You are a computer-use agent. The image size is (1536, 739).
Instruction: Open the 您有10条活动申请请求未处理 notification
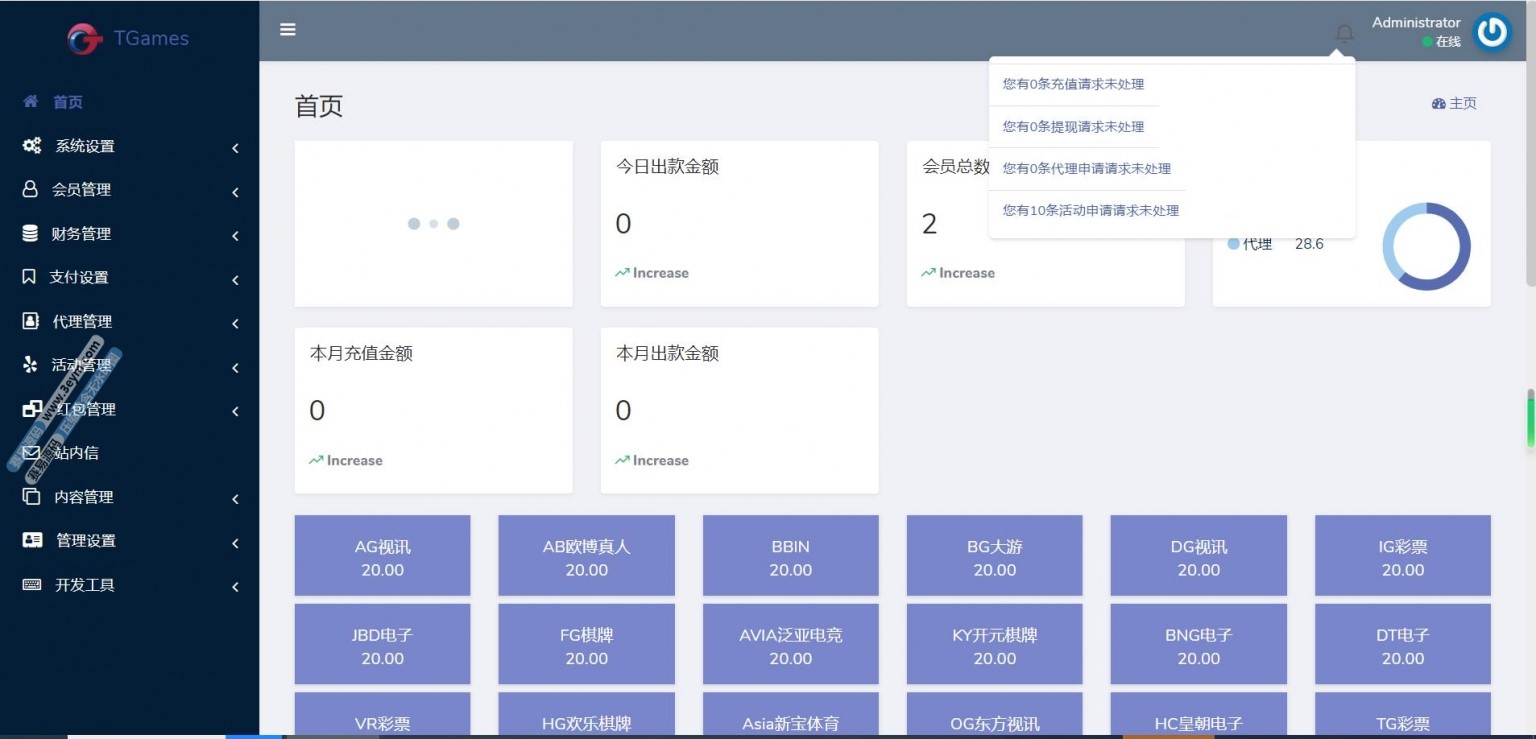pyautogui.click(x=1090, y=211)
